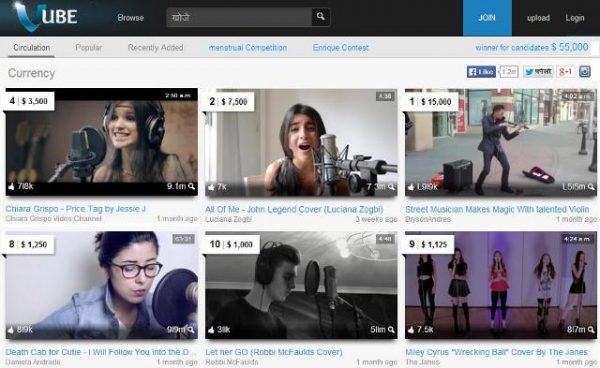Image resolution: width=600 pixels, height=368 pixels.
Task: Click the thumbs-up icon on The Janes video
Action: tap(411, 330)
